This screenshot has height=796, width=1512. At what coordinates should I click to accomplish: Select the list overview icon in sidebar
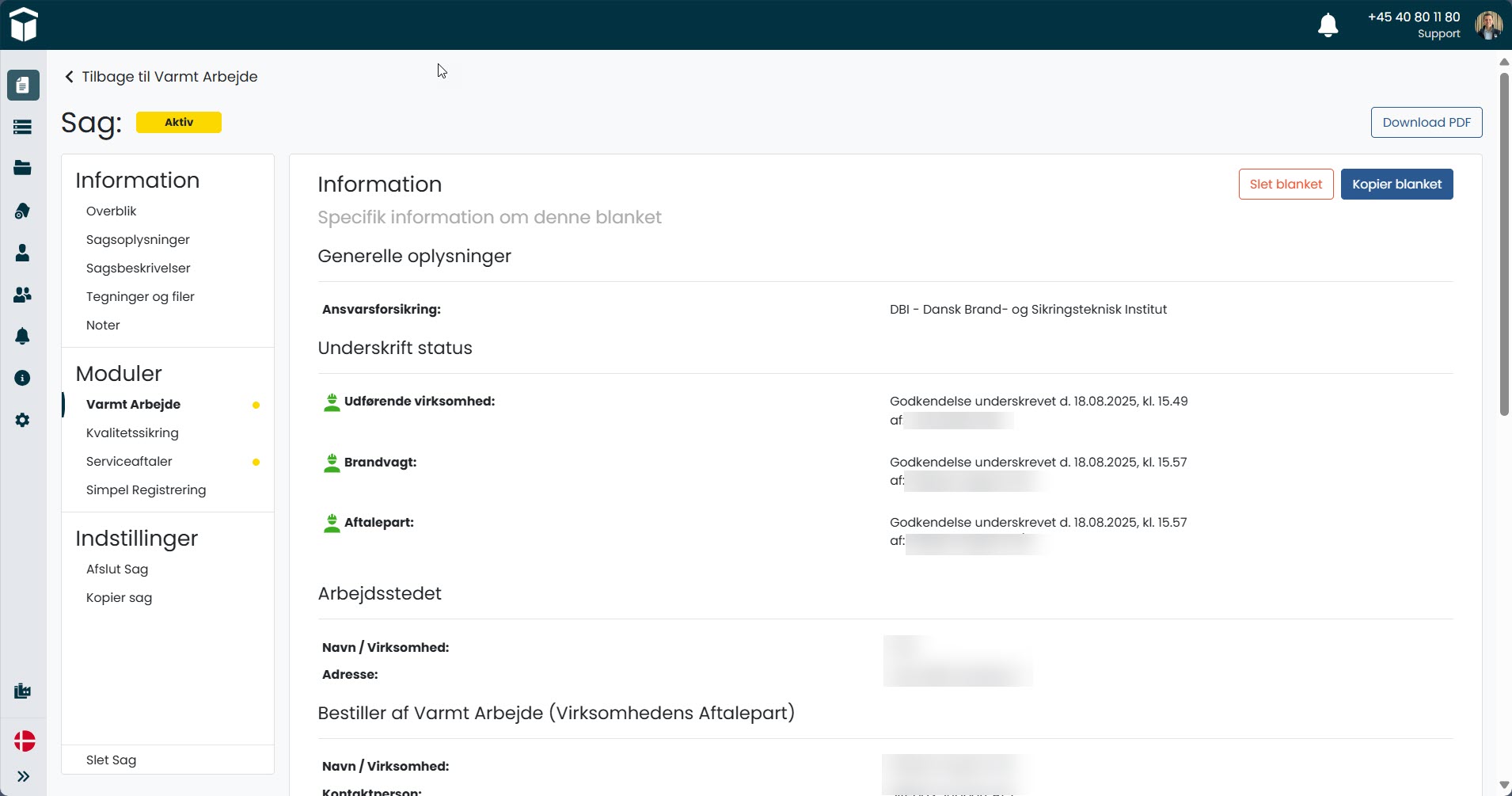pos(23,127)
